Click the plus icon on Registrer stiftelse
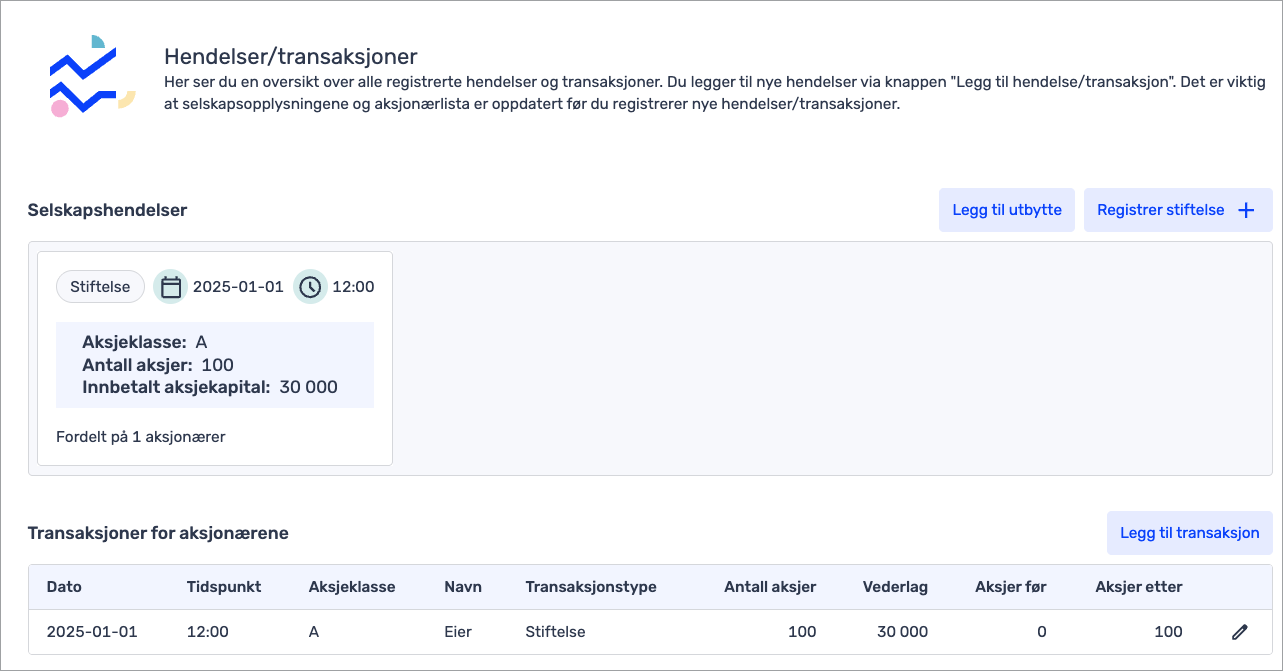This screenshot has width=1283, height=671. pos(1246,210)
